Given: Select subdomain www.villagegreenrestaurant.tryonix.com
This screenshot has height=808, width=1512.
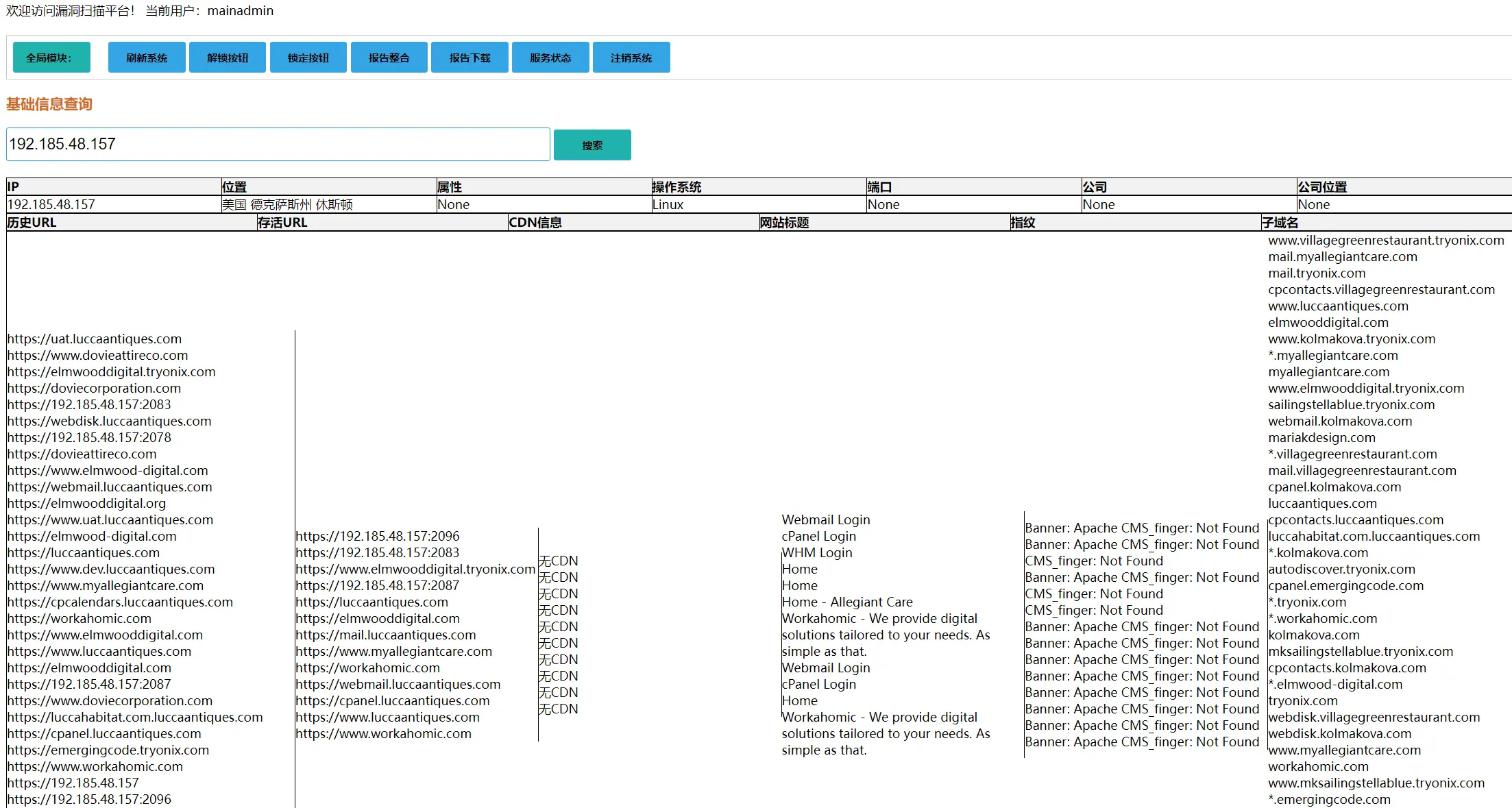Looking at the screenshot, I should click(1385, 241).
